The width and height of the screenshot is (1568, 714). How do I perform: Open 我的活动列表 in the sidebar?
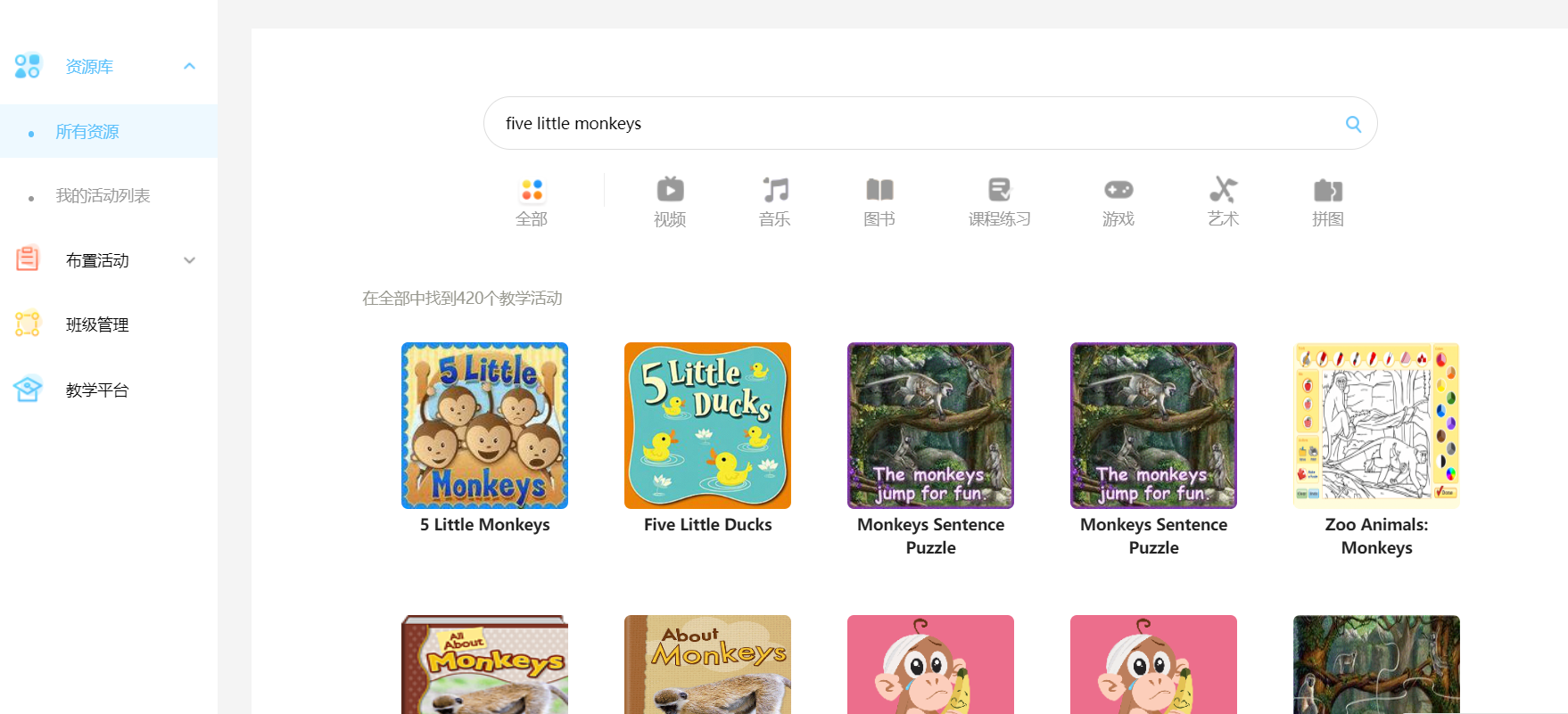pyautogui.click(x=103, y=196)
